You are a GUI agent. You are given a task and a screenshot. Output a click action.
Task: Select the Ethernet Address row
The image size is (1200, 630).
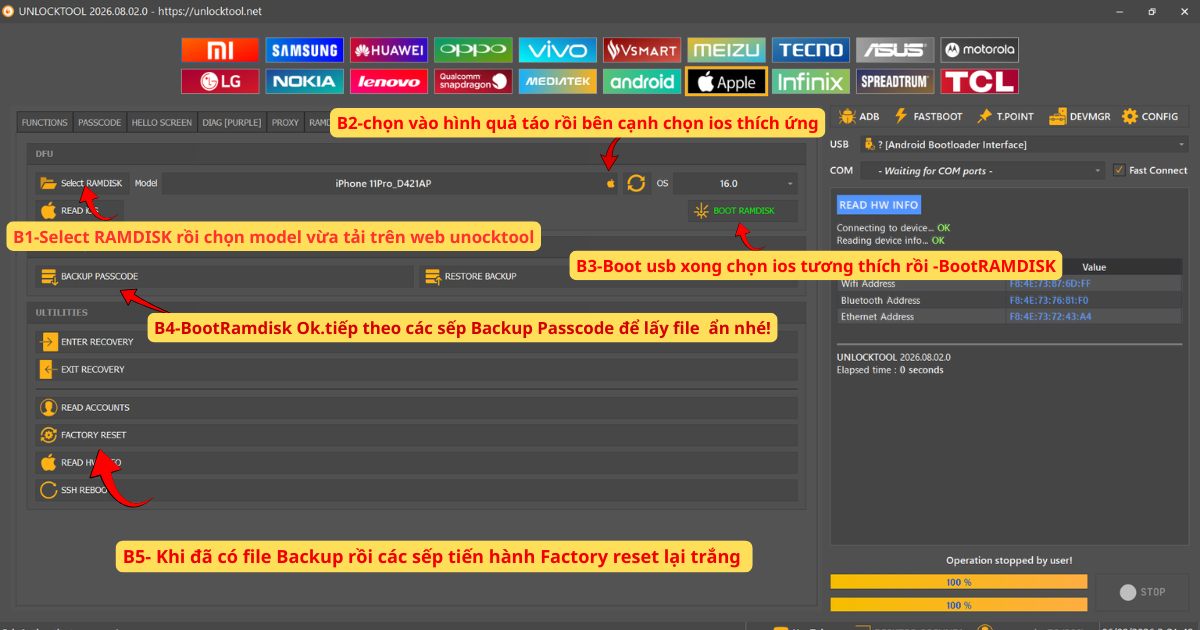(1009, 317)
